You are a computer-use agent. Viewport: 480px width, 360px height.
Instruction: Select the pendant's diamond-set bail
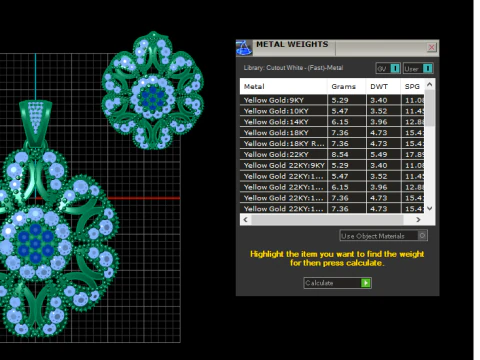point(36,123)
